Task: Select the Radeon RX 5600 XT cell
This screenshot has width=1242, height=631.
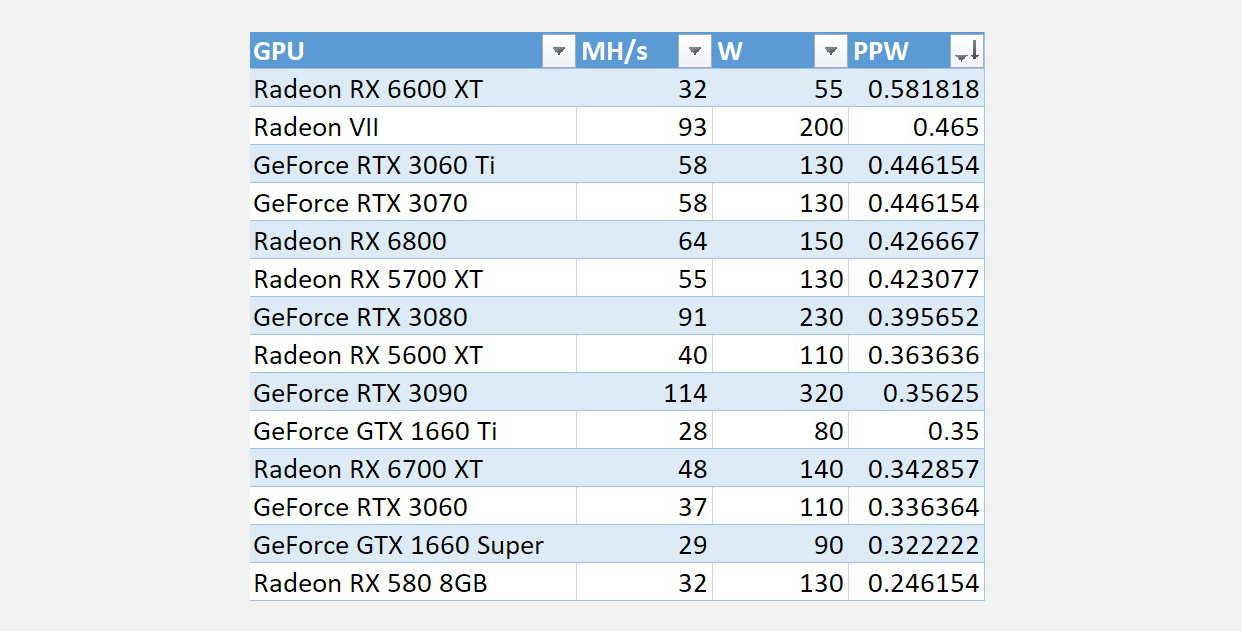Action: point(413,355)
